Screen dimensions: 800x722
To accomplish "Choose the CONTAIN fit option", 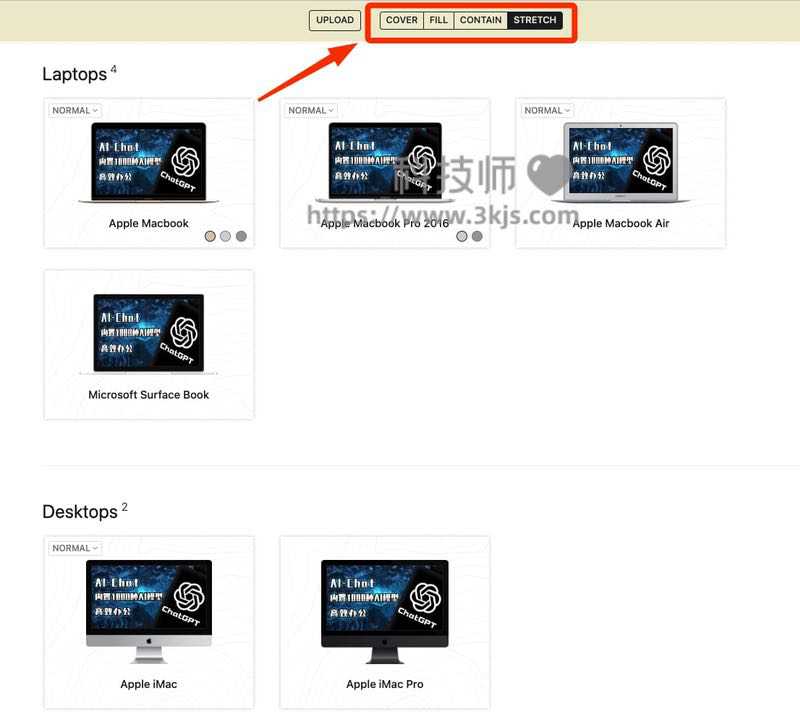I will point(481,20).
